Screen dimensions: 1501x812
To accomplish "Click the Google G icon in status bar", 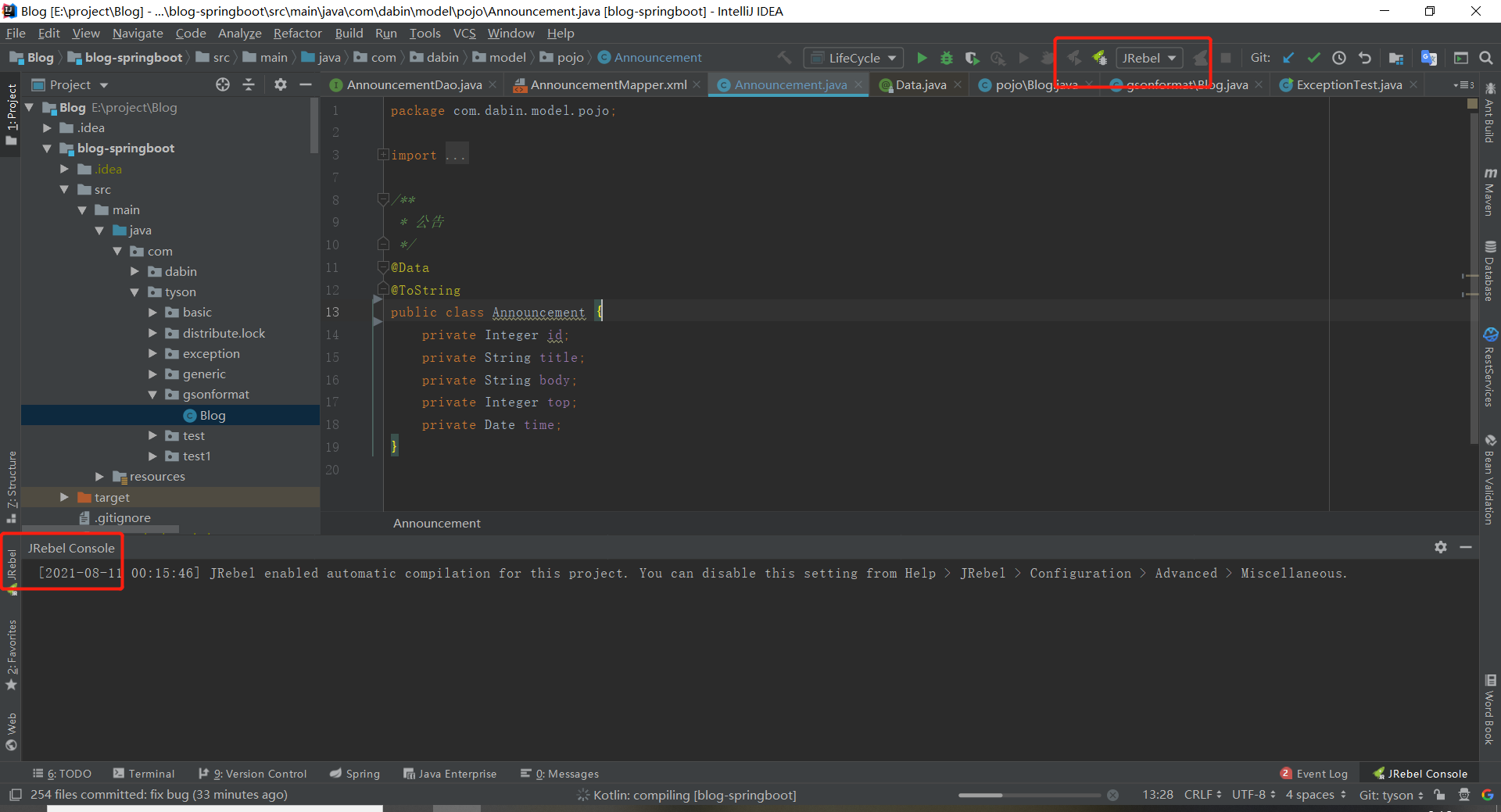I will (1488, 795).
